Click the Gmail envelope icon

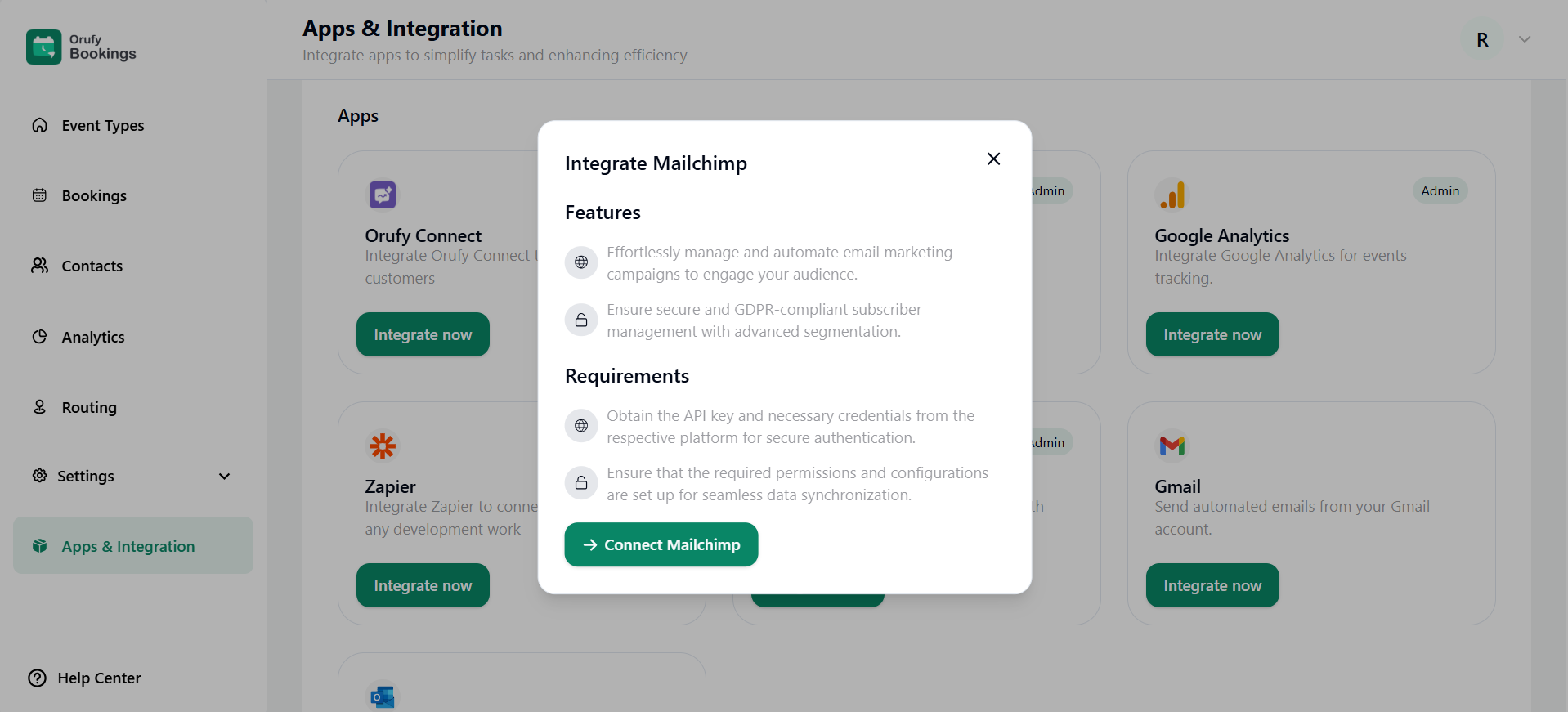point(1172,446)
